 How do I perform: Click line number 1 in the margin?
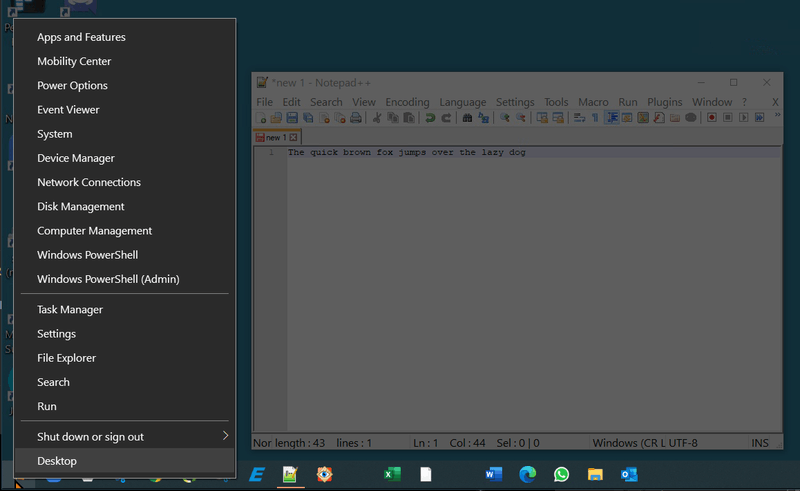pos(271,152)
